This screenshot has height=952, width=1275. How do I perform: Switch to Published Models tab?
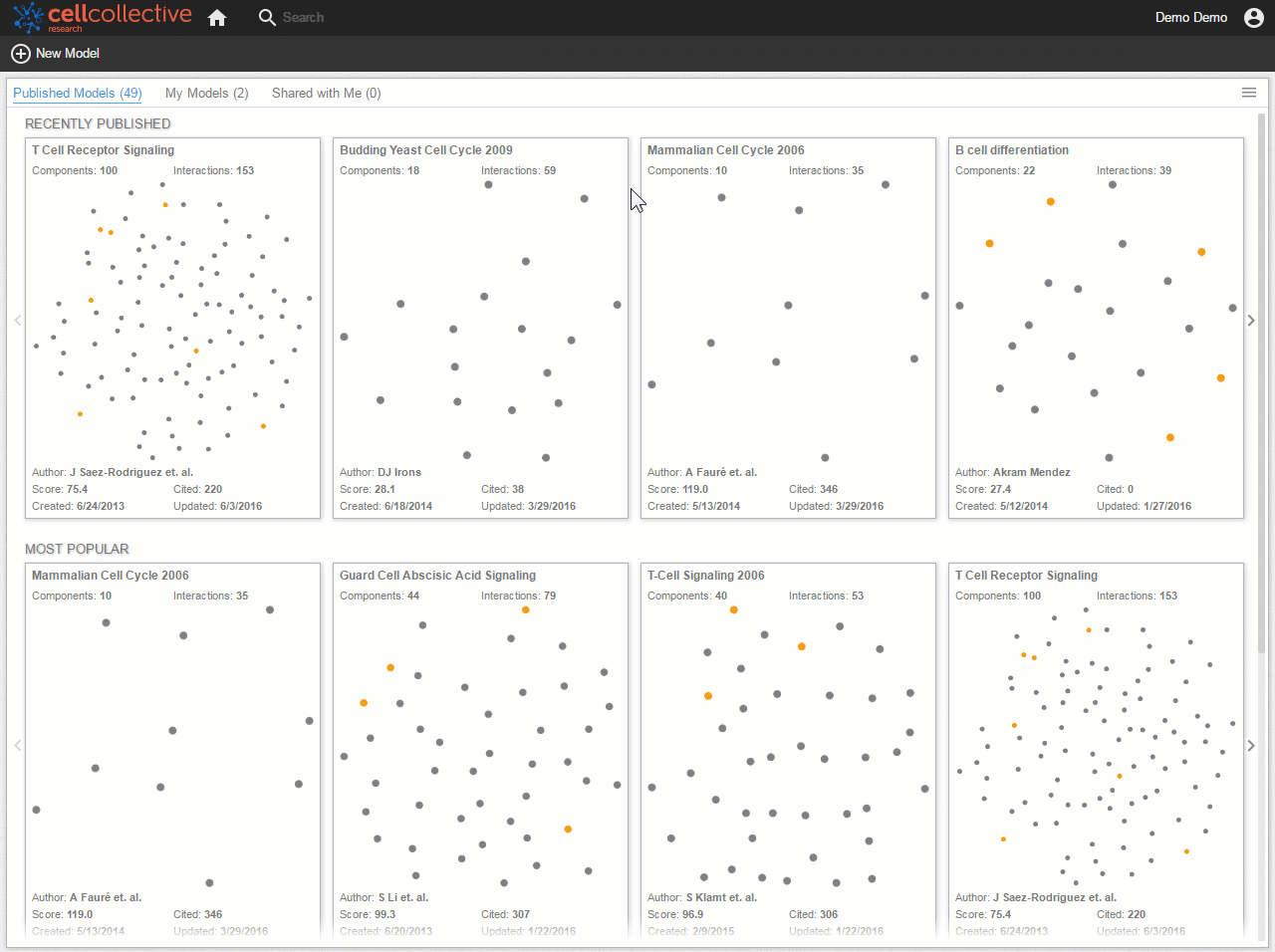pos(78,94)
